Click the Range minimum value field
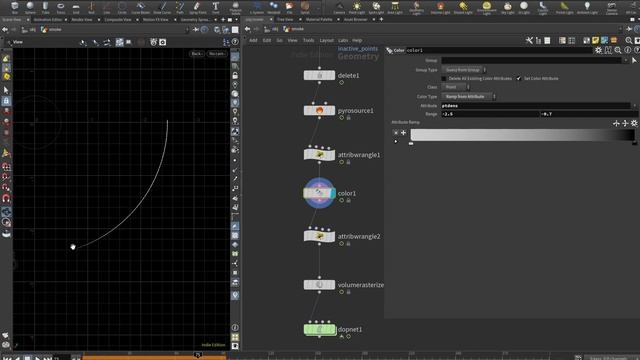This screenshot has width=640, height=360. pos(490,114)
